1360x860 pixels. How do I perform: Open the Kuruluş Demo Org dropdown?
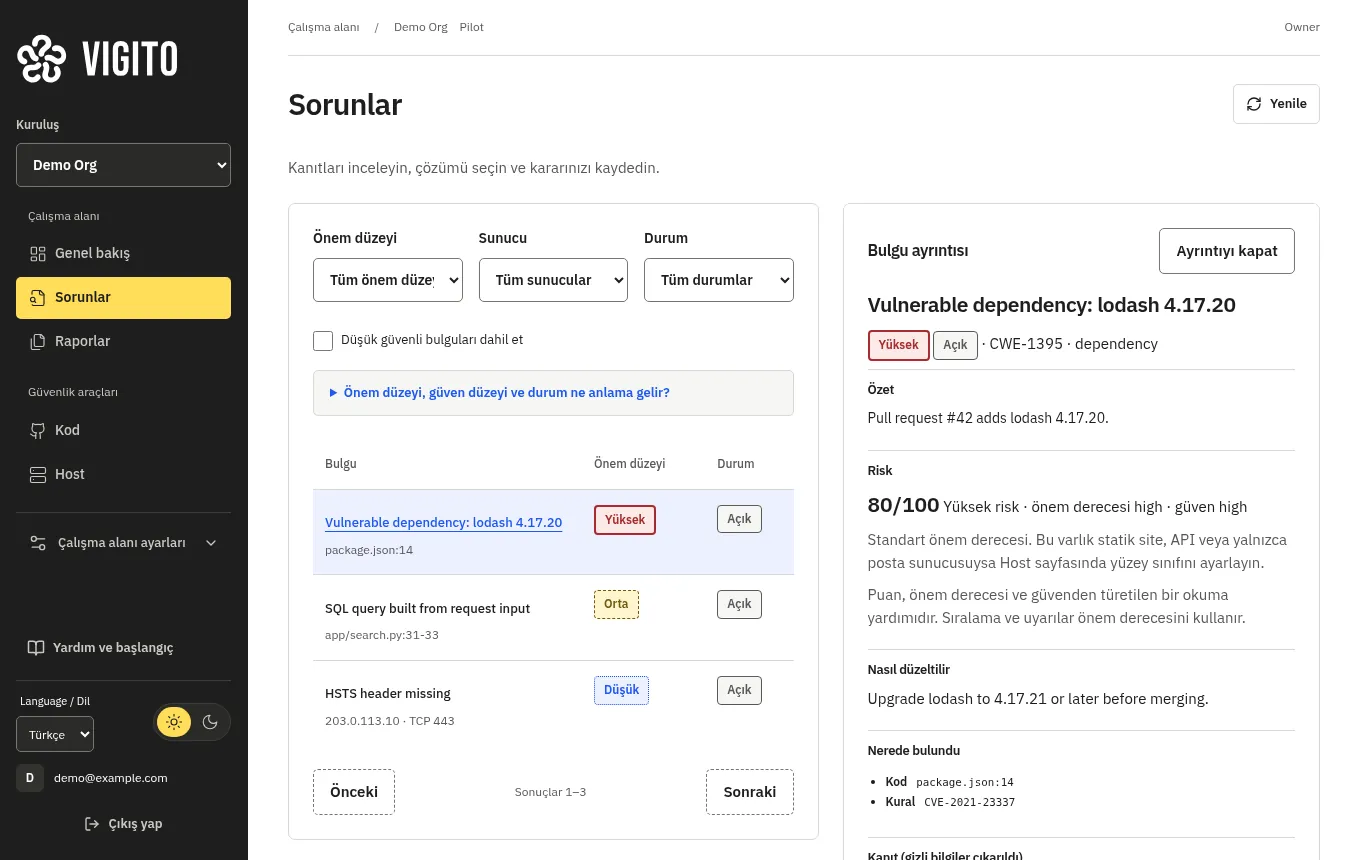click(x=123, y=165)
